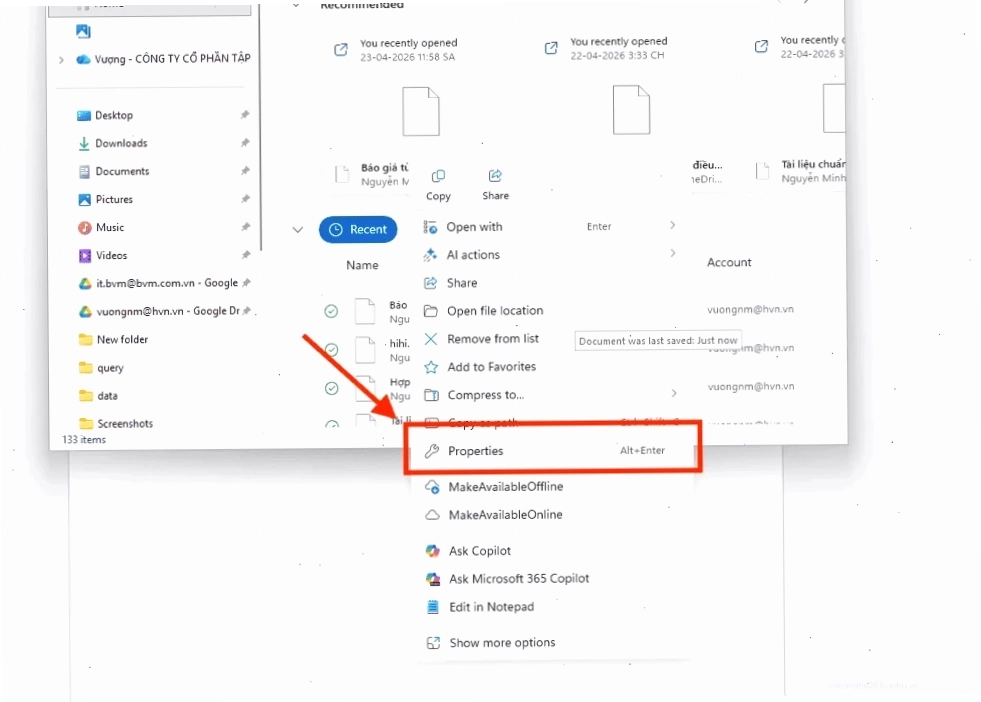Open the file recommended 22-04-2026 3:33 CH

(x=631, y=109)
